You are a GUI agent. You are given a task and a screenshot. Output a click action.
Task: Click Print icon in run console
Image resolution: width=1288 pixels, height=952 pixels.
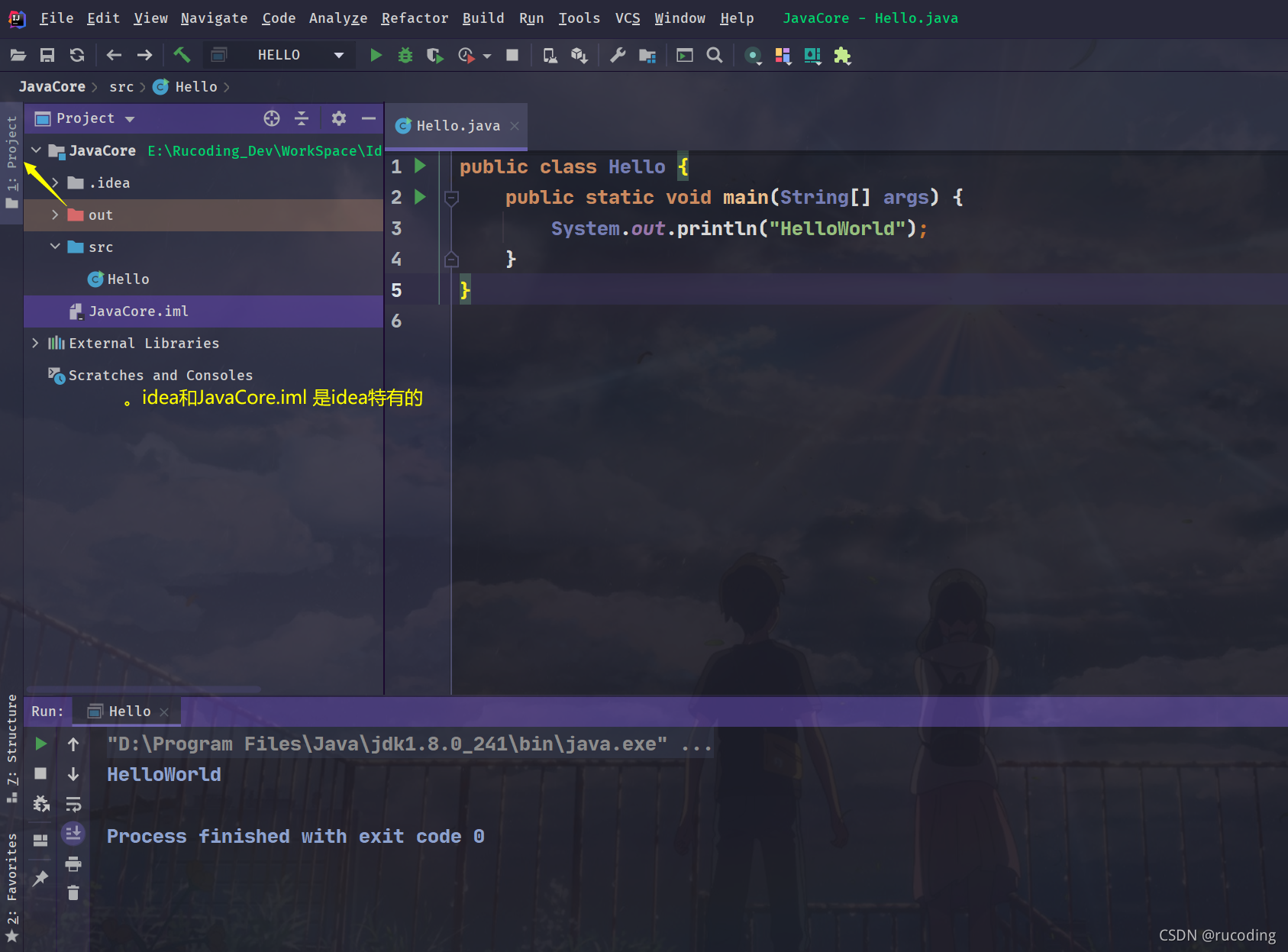(73, 863)
